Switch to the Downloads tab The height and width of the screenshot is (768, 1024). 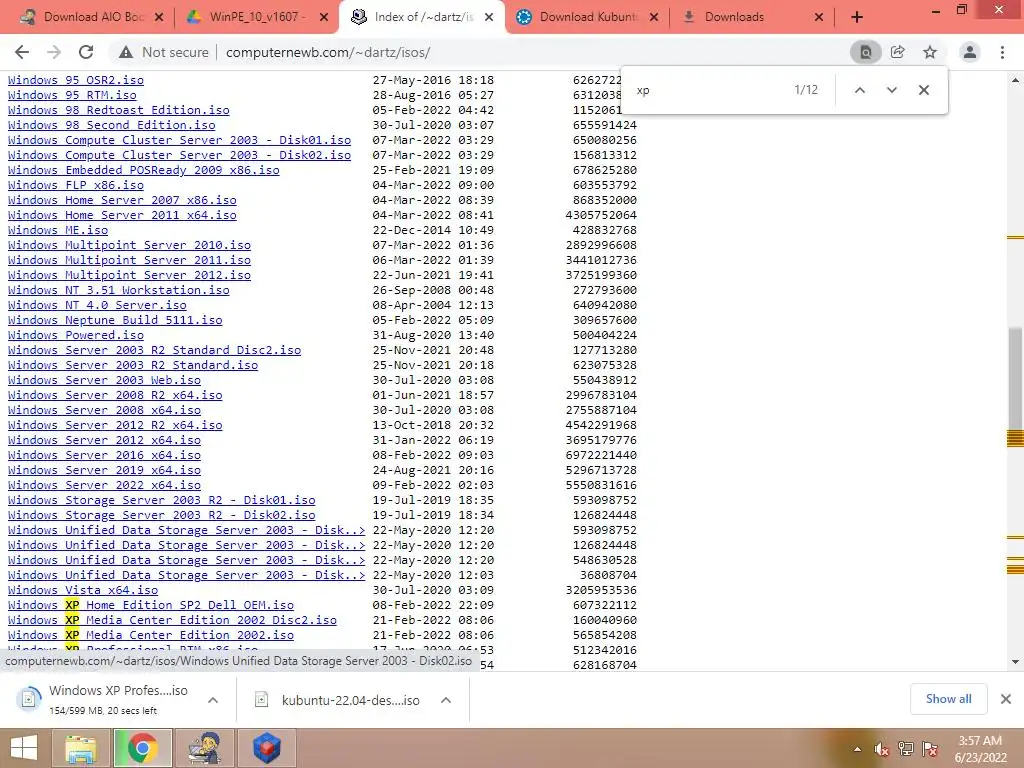[x=752, y=17]
